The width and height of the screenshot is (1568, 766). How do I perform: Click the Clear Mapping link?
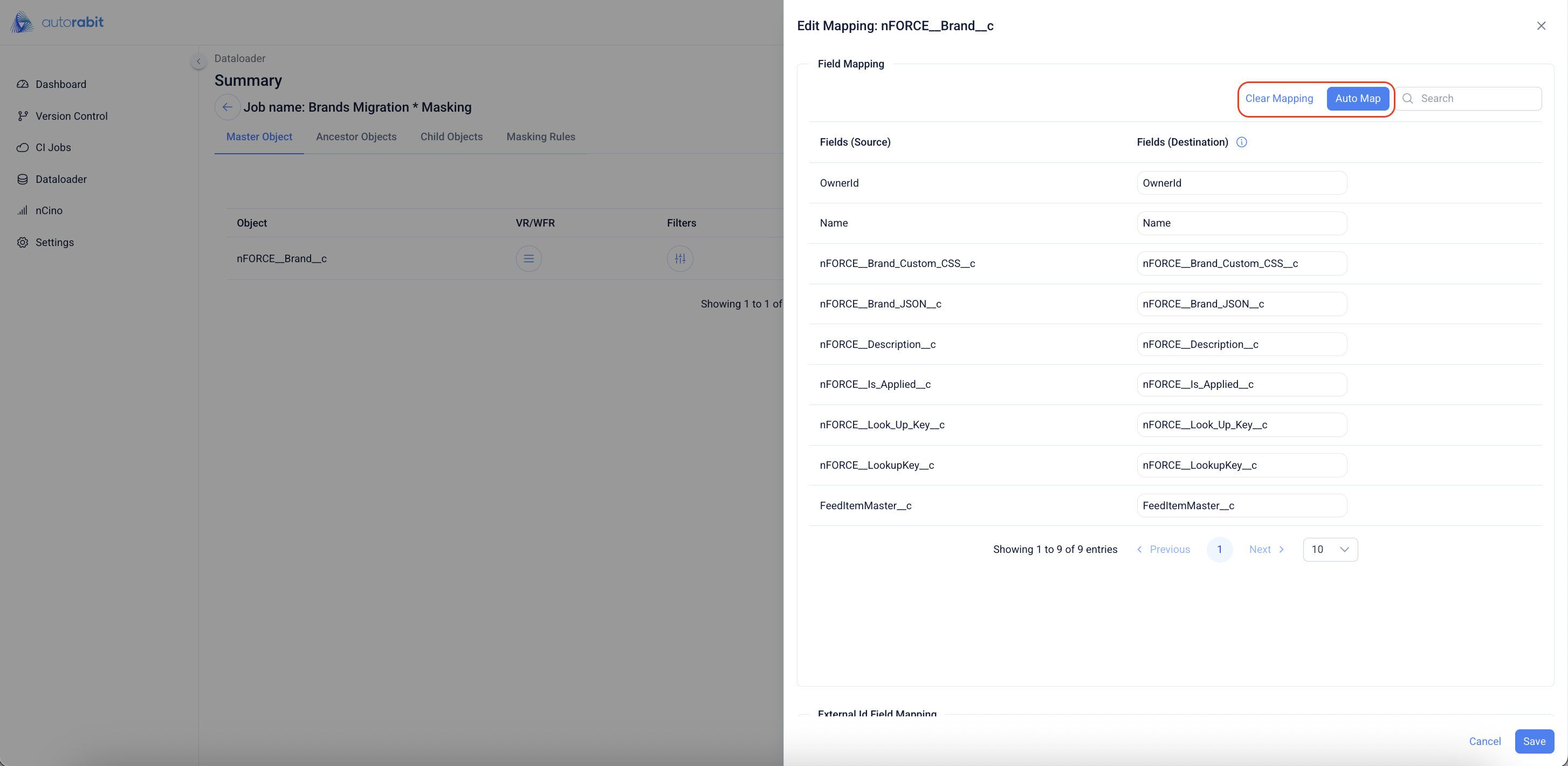[1279, 99]
